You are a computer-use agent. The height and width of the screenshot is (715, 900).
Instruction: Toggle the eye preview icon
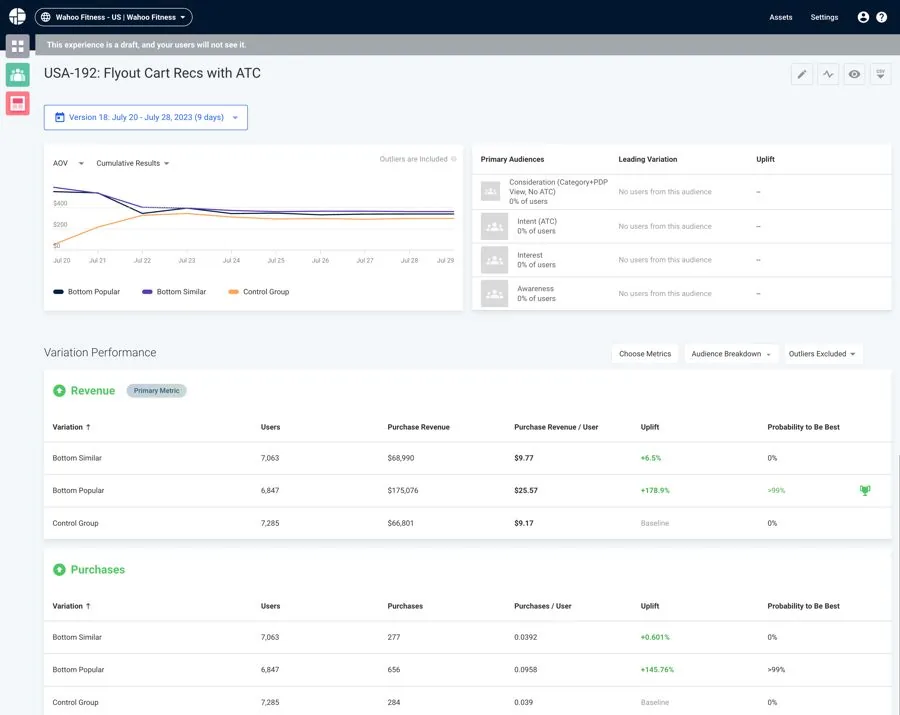854,74
